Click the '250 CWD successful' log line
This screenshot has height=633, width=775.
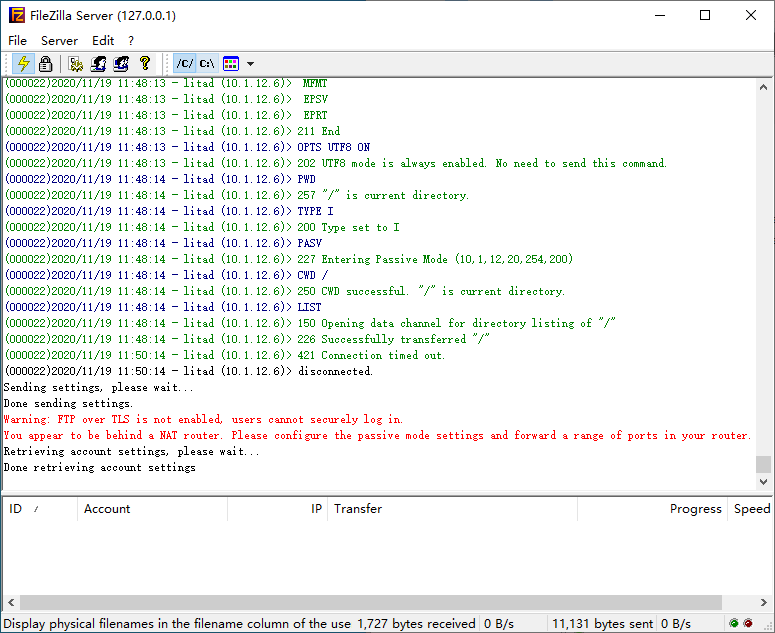(x=285, y=291)
